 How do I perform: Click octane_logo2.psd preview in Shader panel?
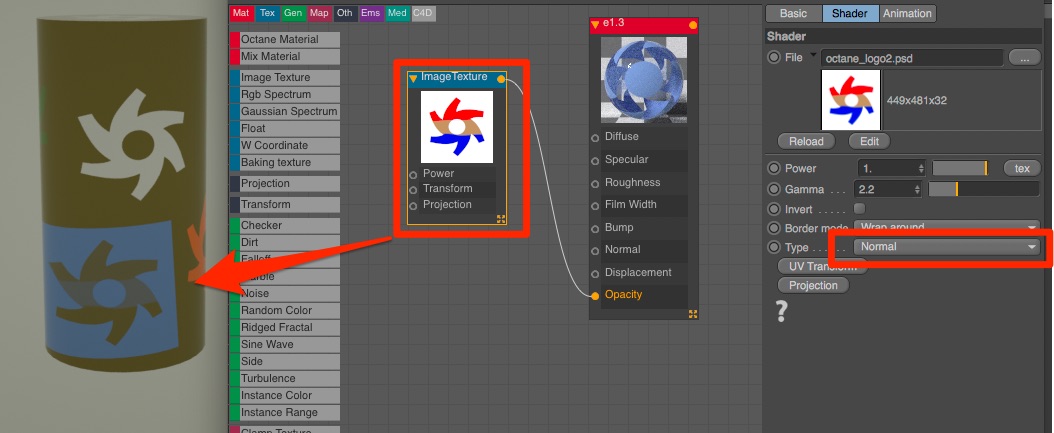[850, 100]
